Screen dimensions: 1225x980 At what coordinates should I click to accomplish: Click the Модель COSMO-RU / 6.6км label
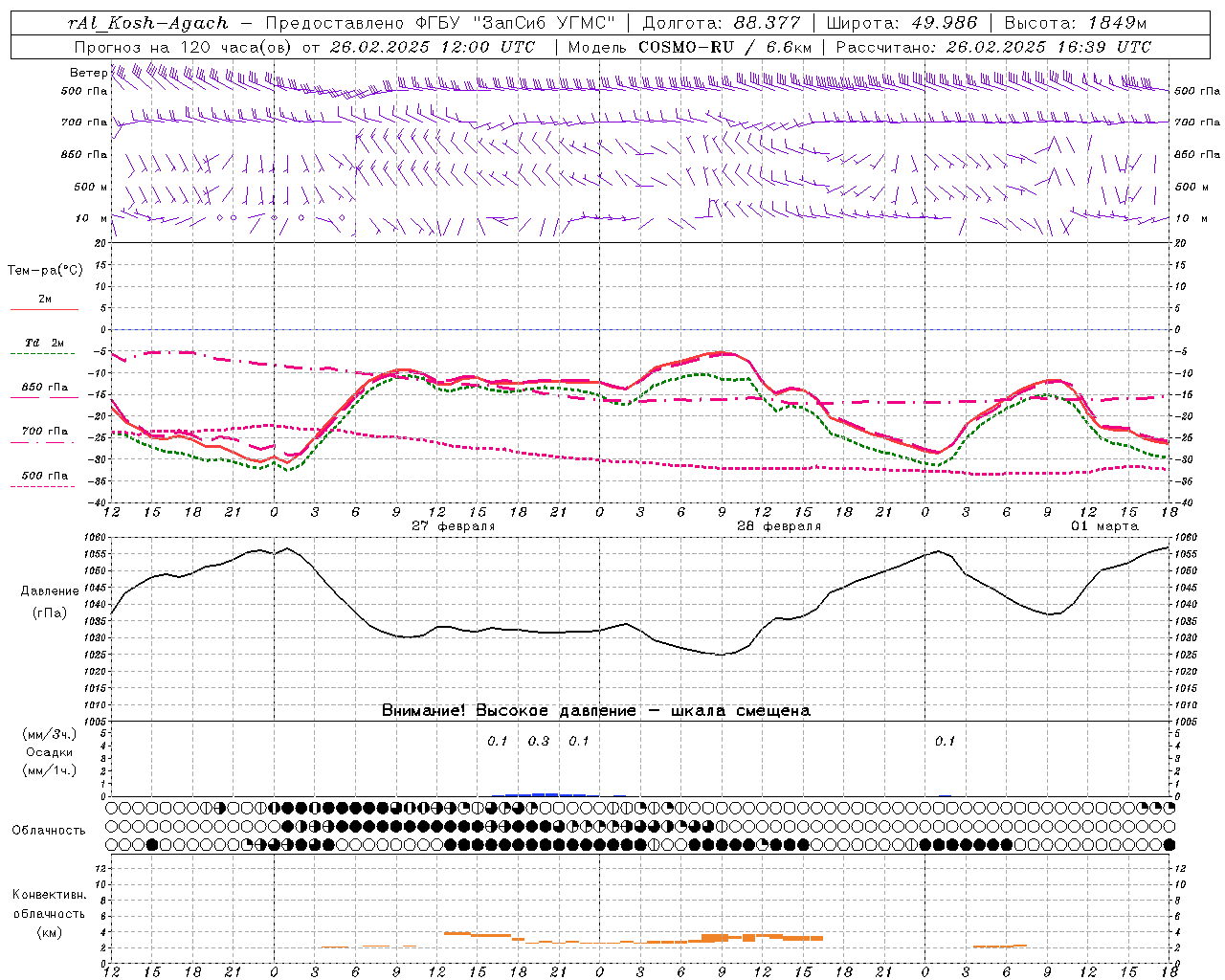689,47
